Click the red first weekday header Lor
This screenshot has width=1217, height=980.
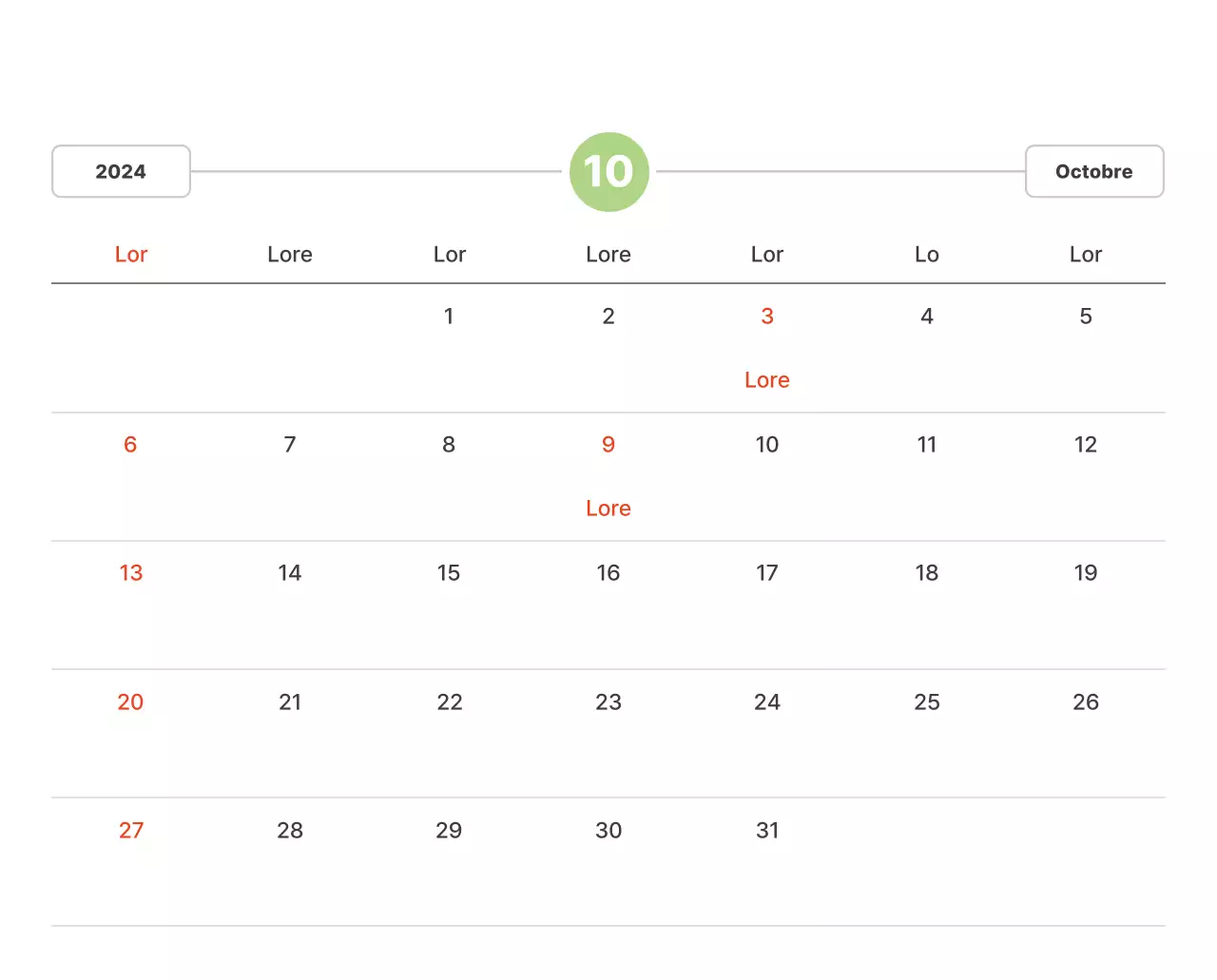(131, 255)
